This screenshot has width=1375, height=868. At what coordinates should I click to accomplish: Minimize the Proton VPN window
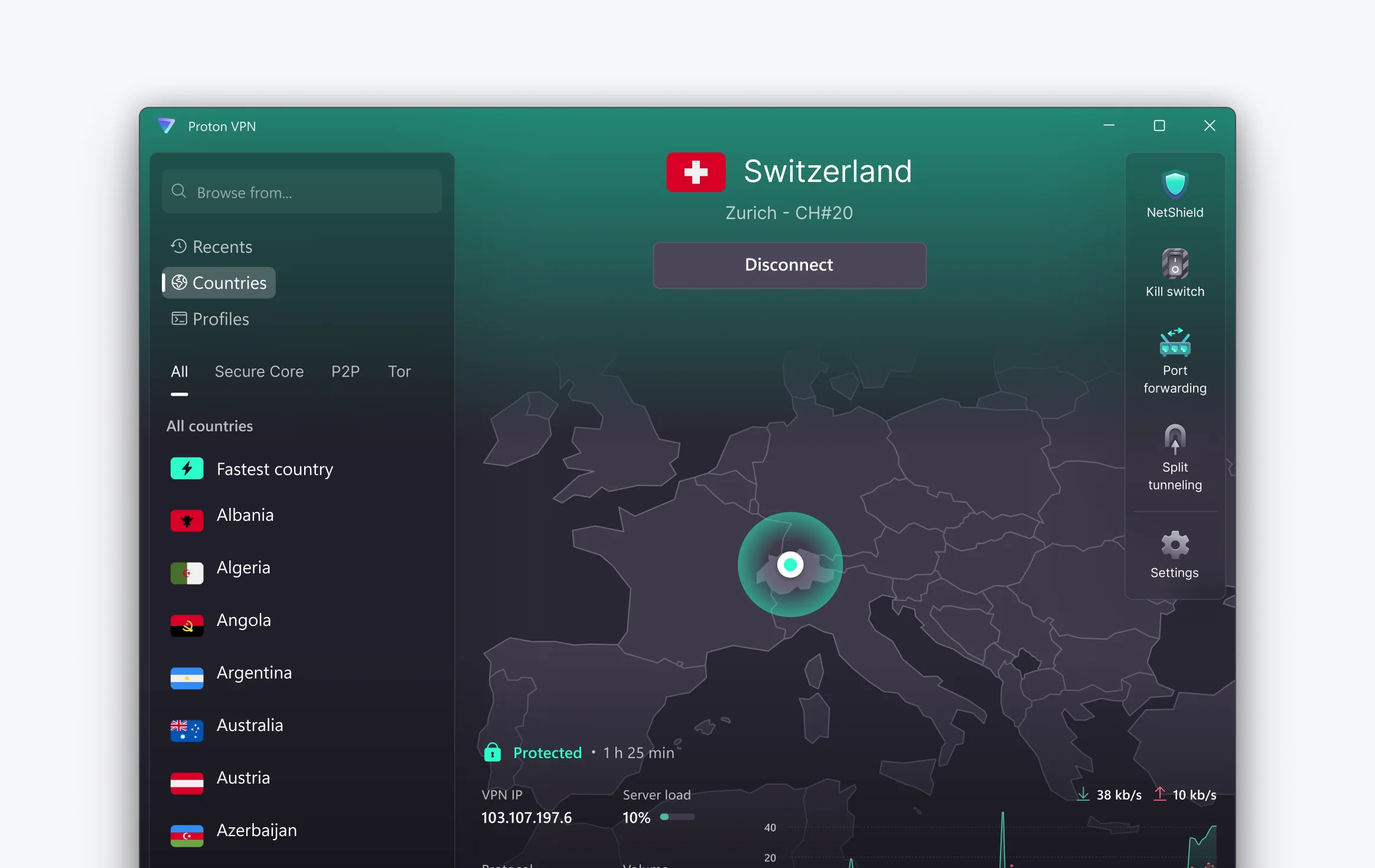point(1109,126)
